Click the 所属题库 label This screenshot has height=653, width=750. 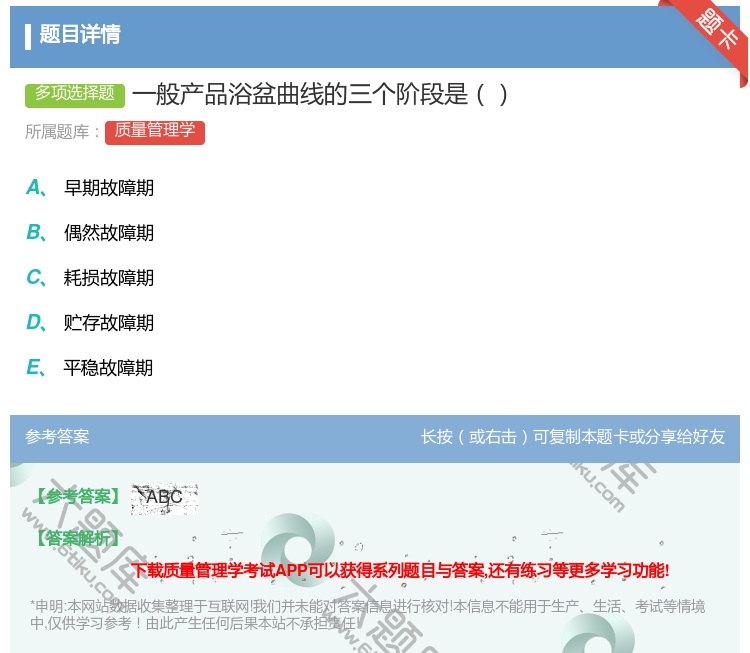pyautogui.click(x=62, y=132)
